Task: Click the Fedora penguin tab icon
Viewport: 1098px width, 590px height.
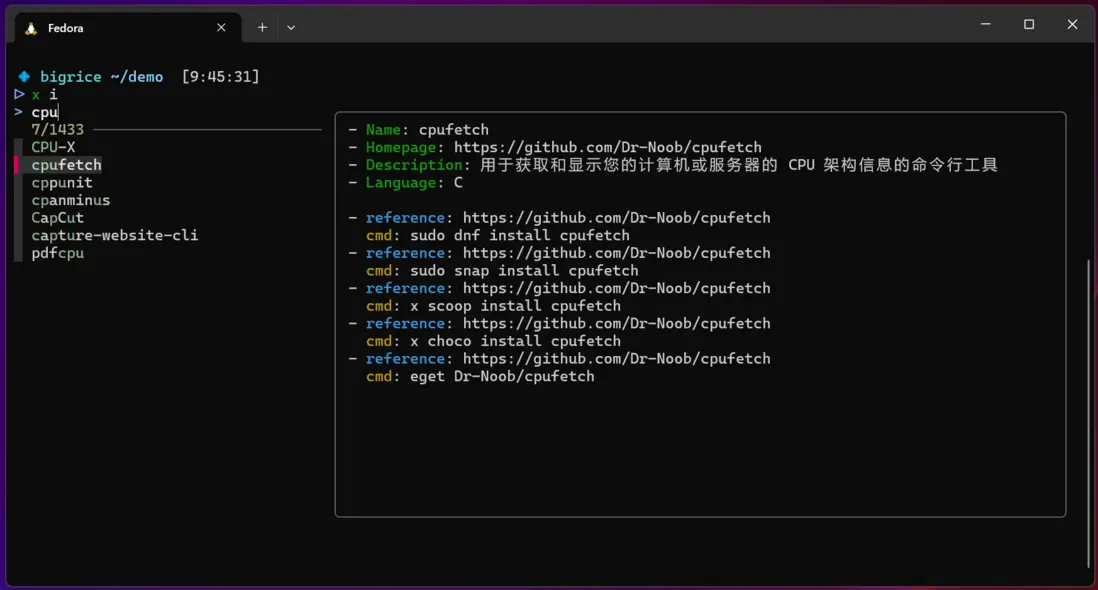Action: point(31,28)
